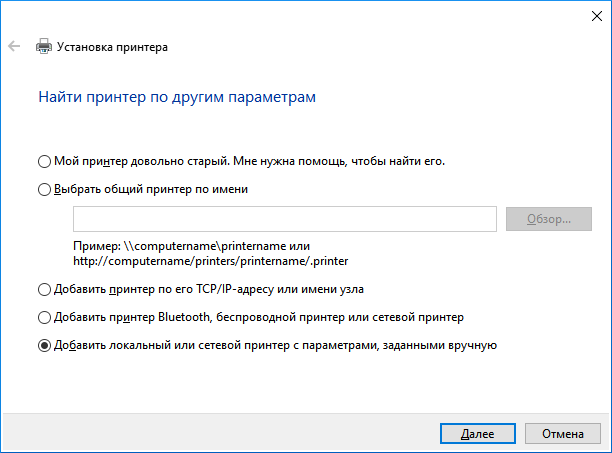Click the shared printer name text field
Screen dimensions: 612x453
285,219
